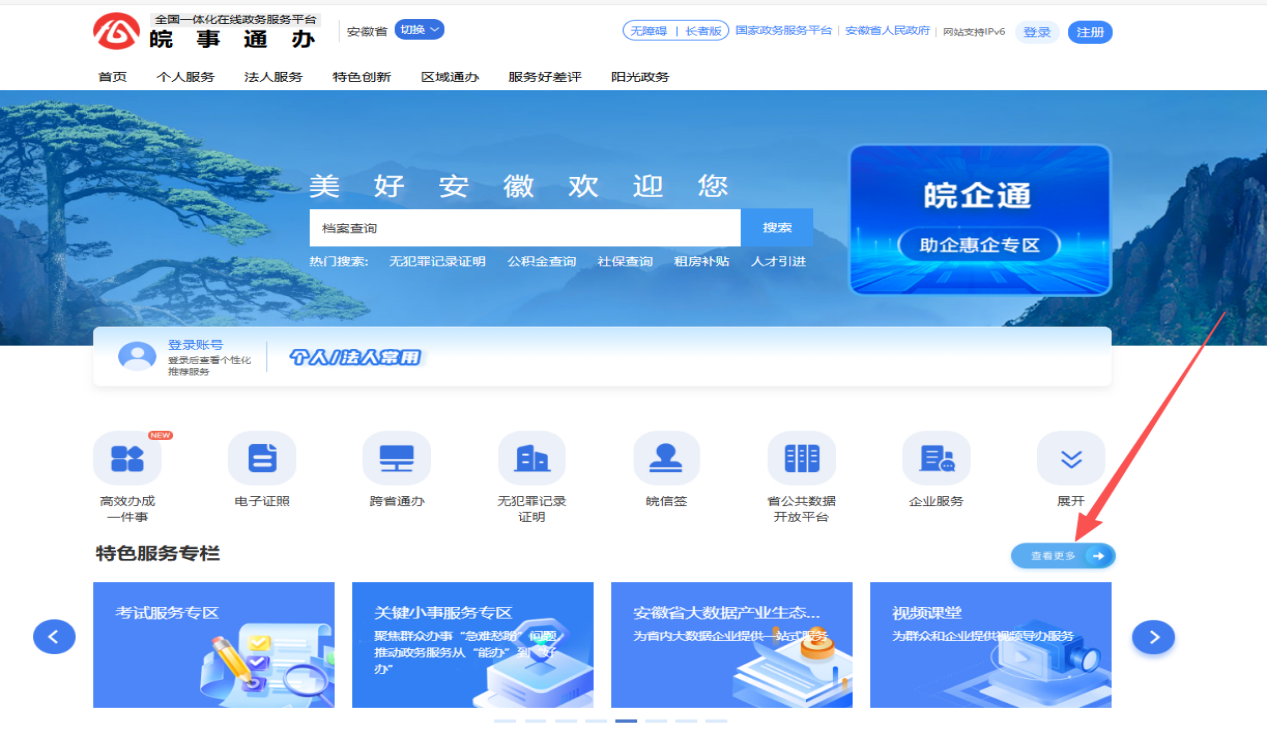Search hot keyword 人才引进
1267x731 pixels.
(778, 262)
